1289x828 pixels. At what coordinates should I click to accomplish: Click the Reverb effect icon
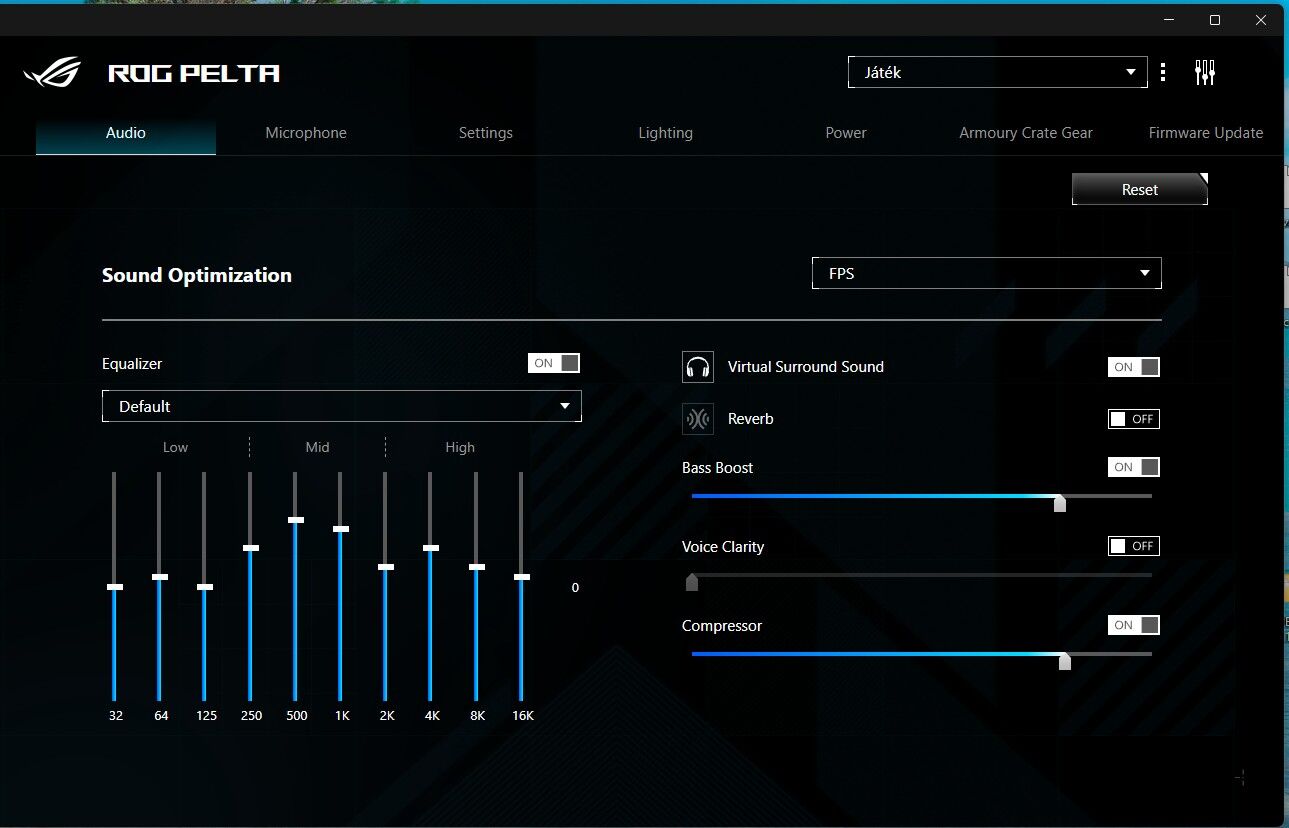698,419
